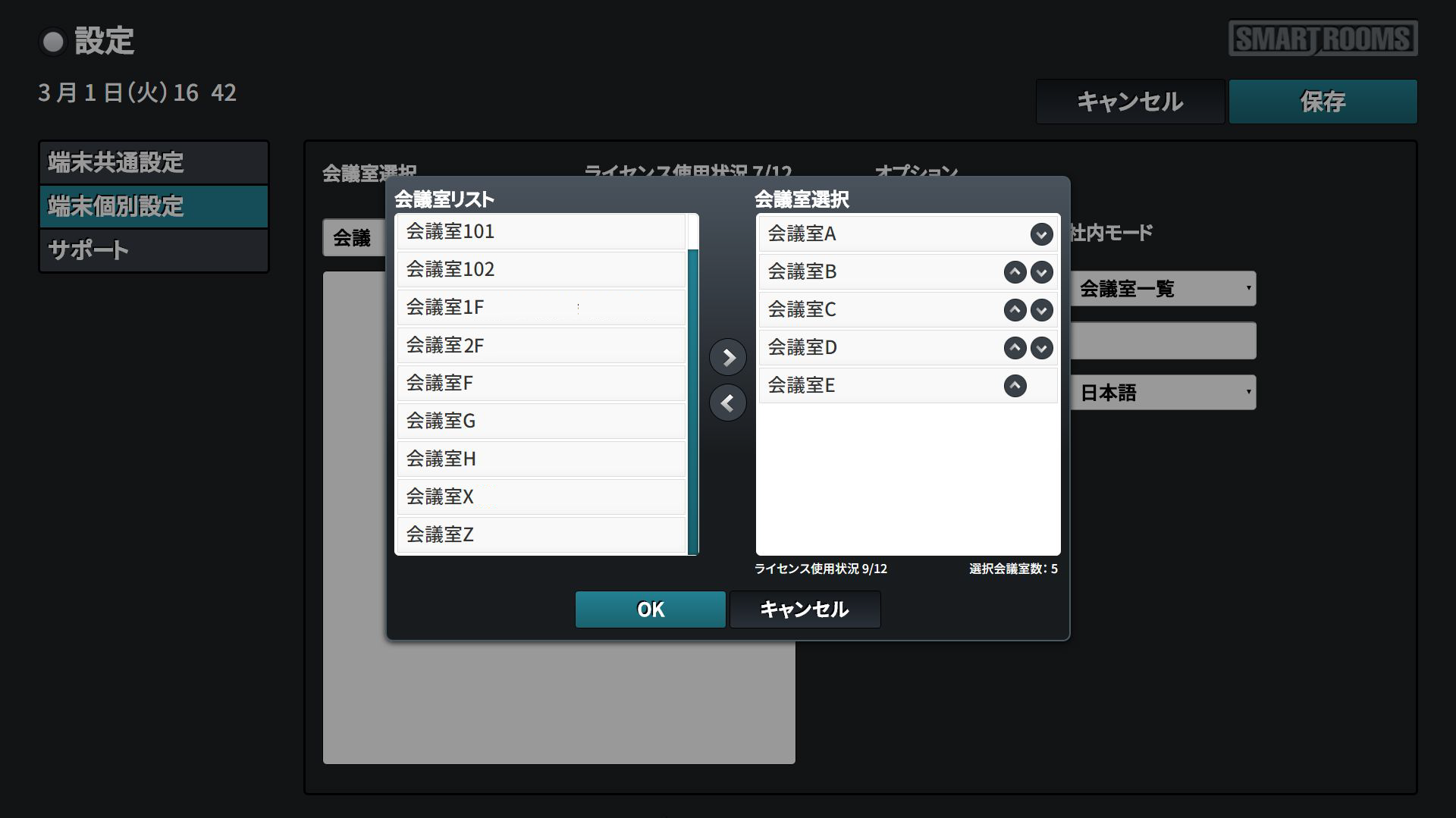Image resolution: width=1456 pixels, height=818 pixels.
Task: Switch to 端末共通設定 menu
Action: tap(154, 162)
